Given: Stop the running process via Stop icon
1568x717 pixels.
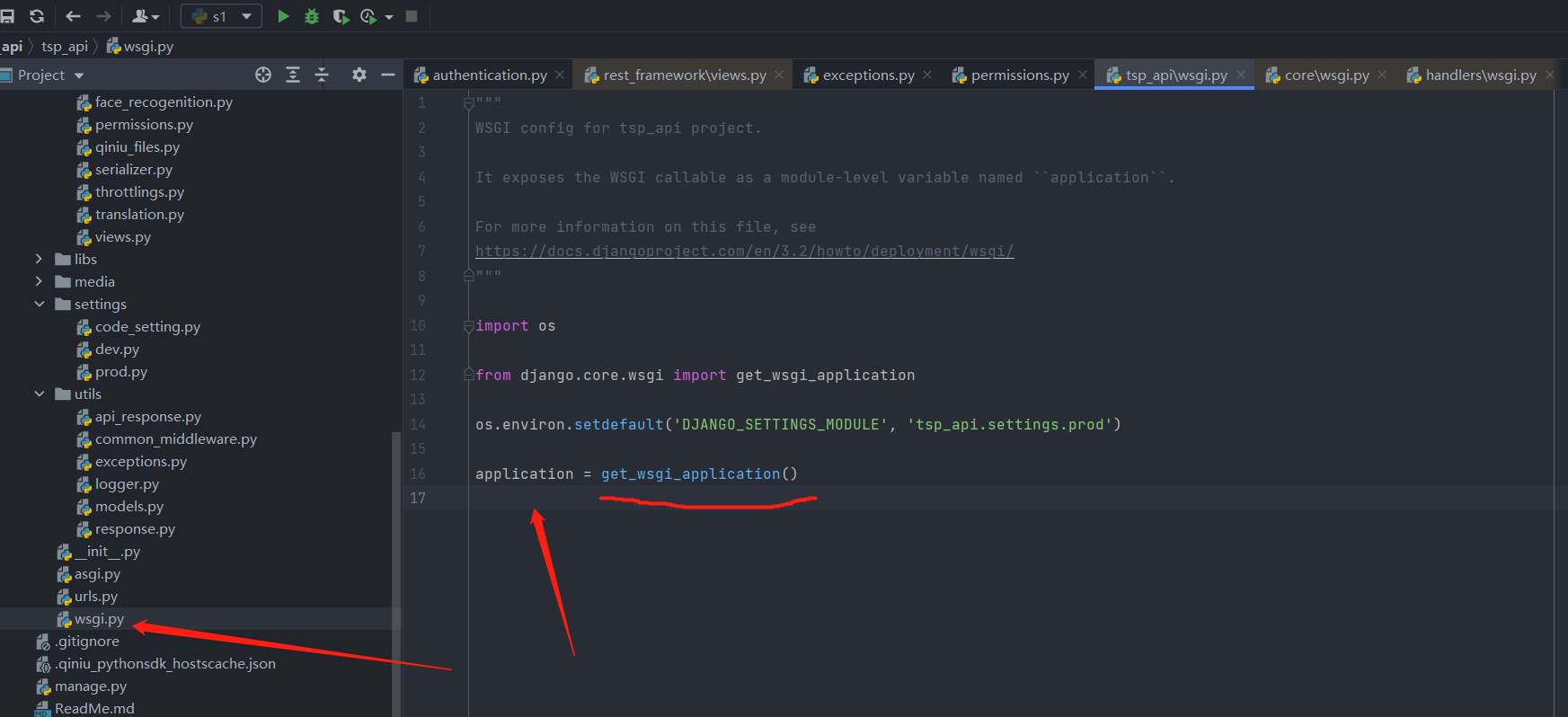Looking at the screenshot, I should (412, 16).
